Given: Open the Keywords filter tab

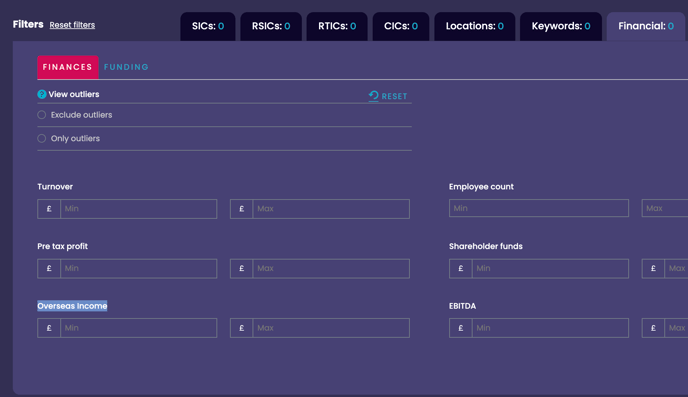Looking at the screenshot, I should (x=561, y=26).
